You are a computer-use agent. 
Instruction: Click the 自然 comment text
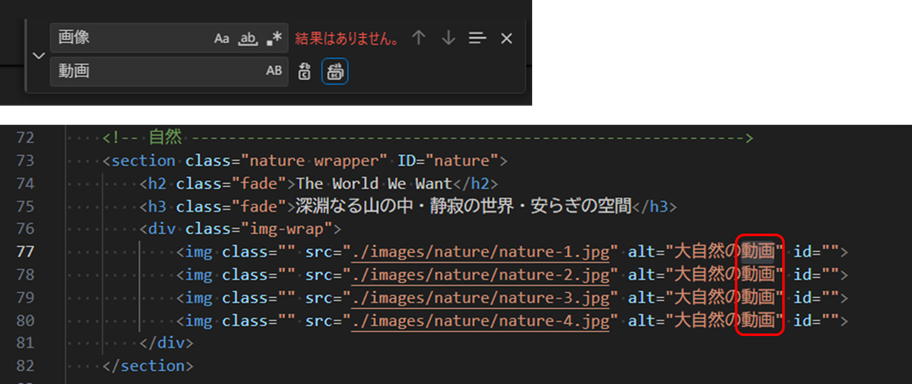tap(165, 138)
